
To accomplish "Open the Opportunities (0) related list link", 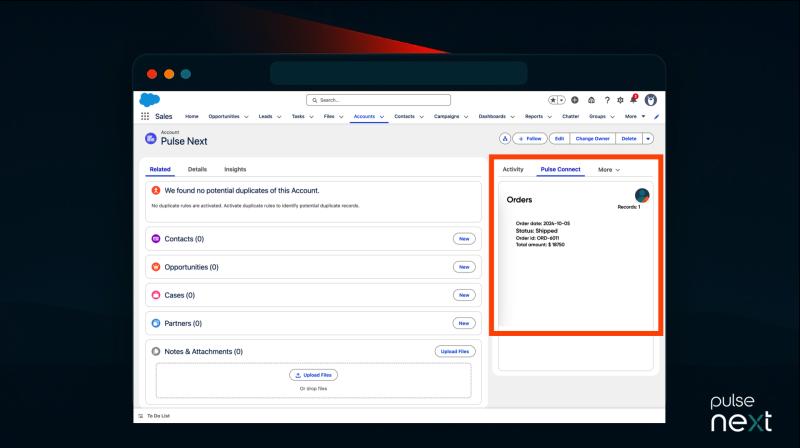I will 191,267.
